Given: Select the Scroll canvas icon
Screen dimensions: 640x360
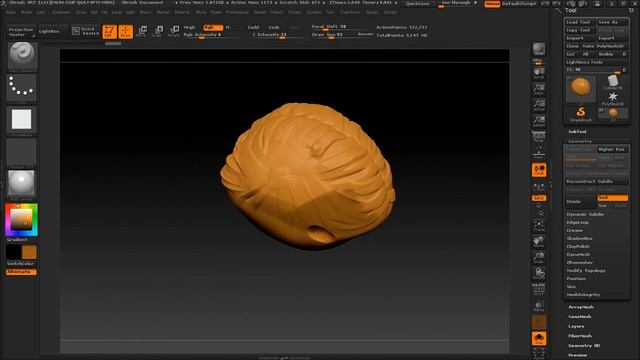Looking at the screenshot, I should tap(539, 73).
